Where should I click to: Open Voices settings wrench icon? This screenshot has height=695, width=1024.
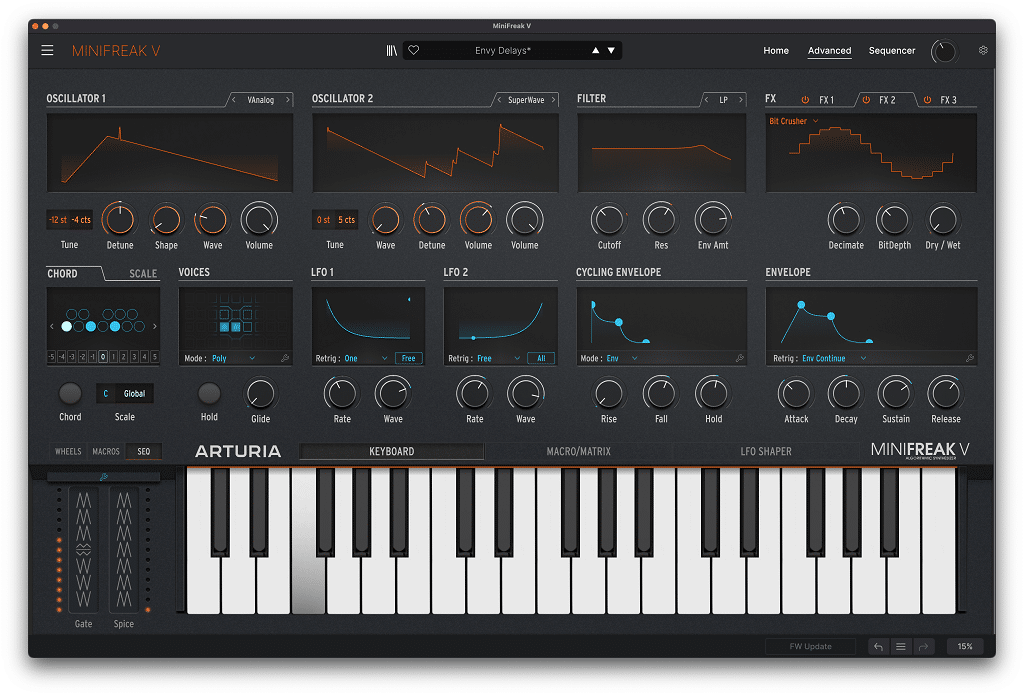(x=285, y=358)
